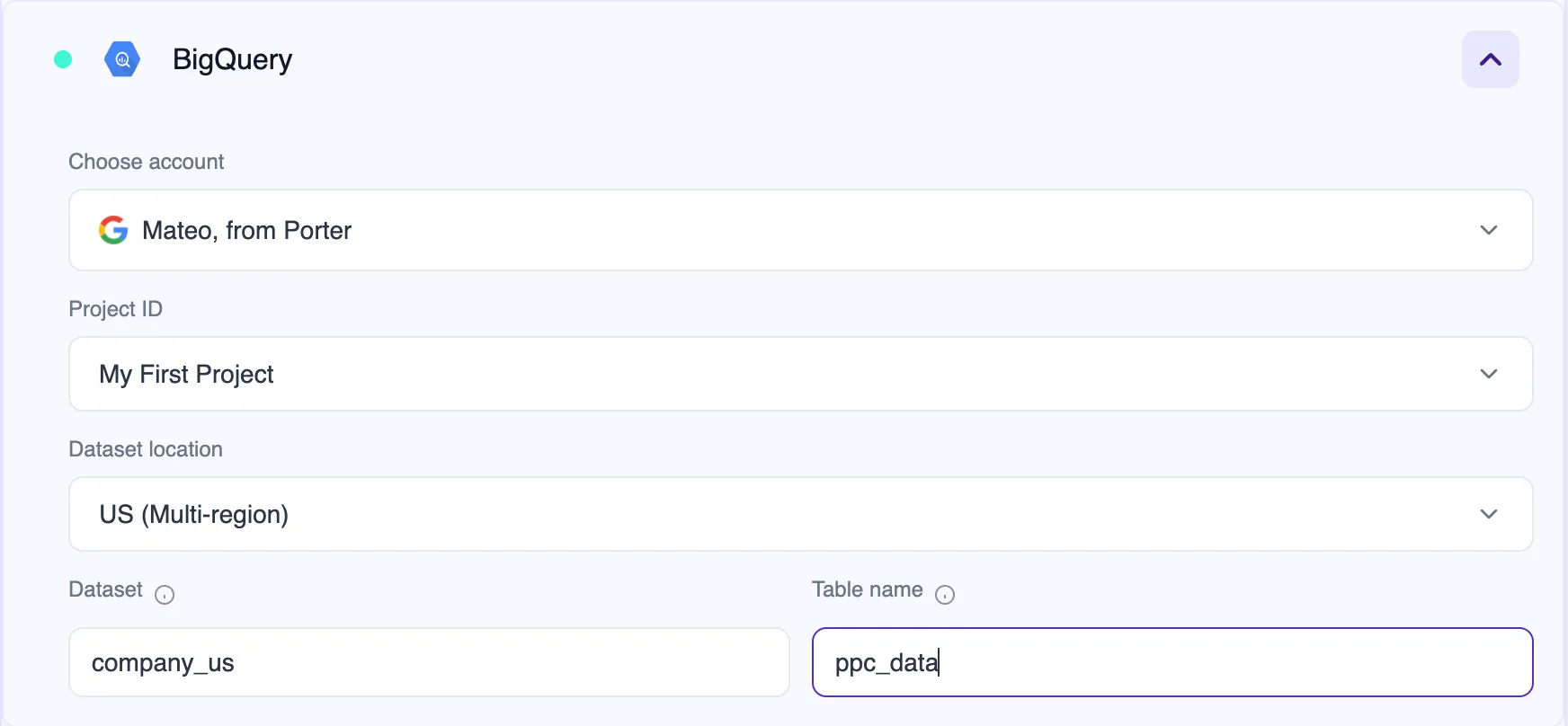Click the Project ID field chevron
This screenshot has width=1568, height=726.
1489,374
